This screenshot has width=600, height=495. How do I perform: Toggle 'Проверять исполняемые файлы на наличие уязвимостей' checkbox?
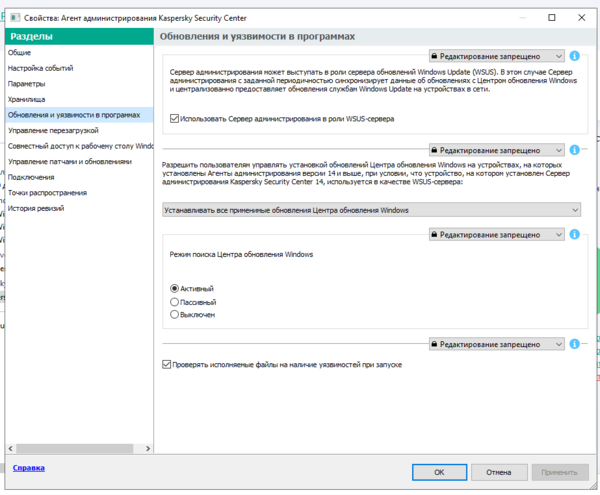pyautogui.click(x=166, y=365)
